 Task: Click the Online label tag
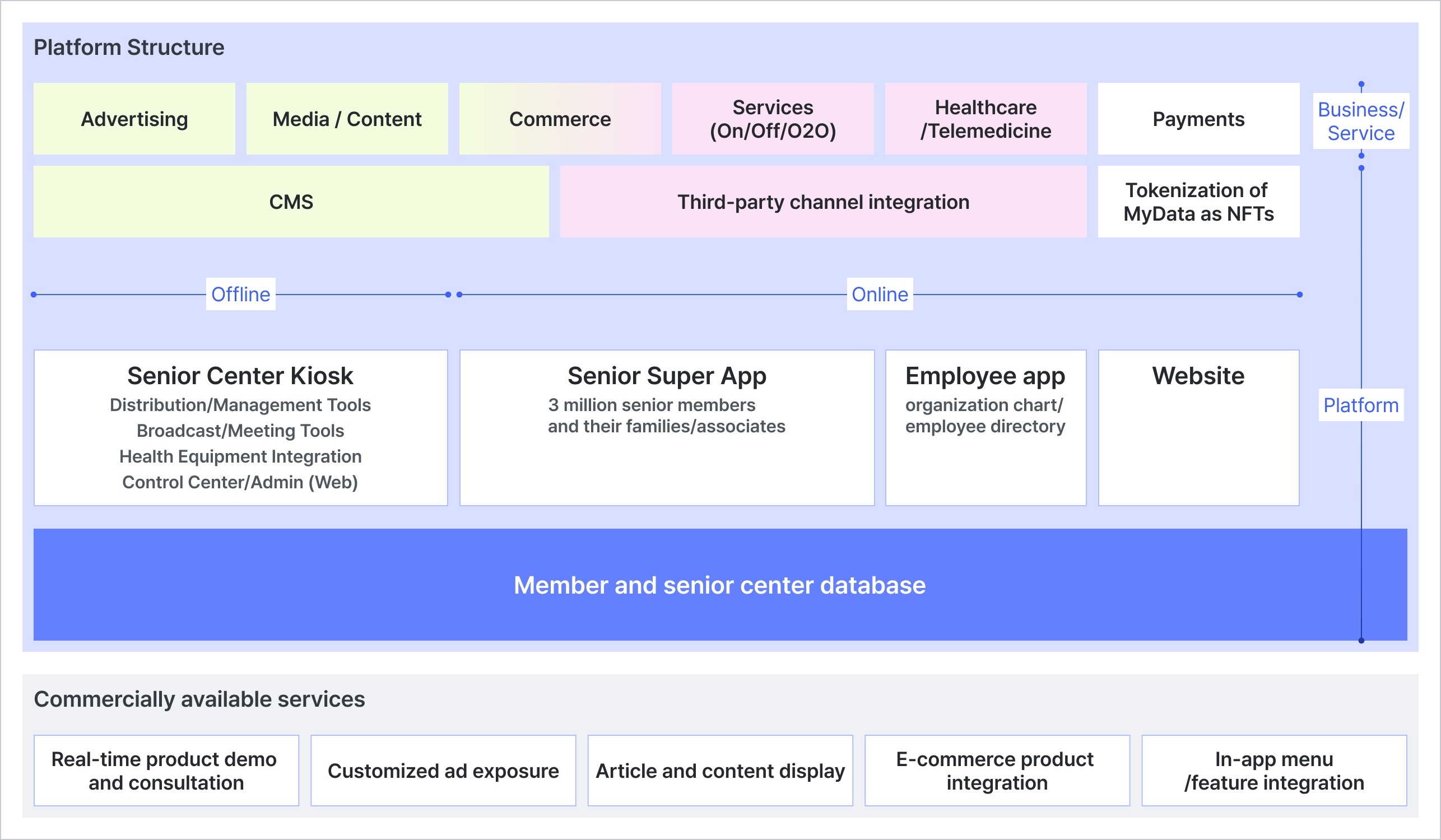coord(880,295)
